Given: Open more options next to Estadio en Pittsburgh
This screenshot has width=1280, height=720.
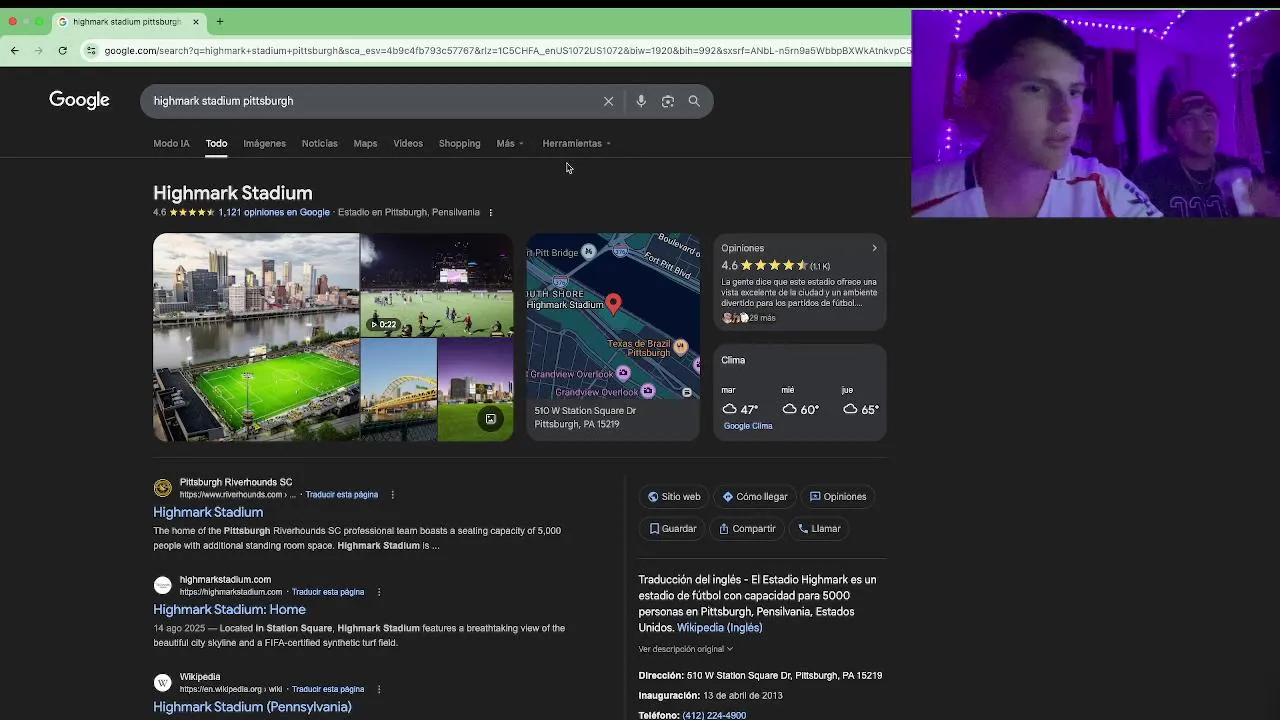Looking at the screenshot, I should [490, 212].
